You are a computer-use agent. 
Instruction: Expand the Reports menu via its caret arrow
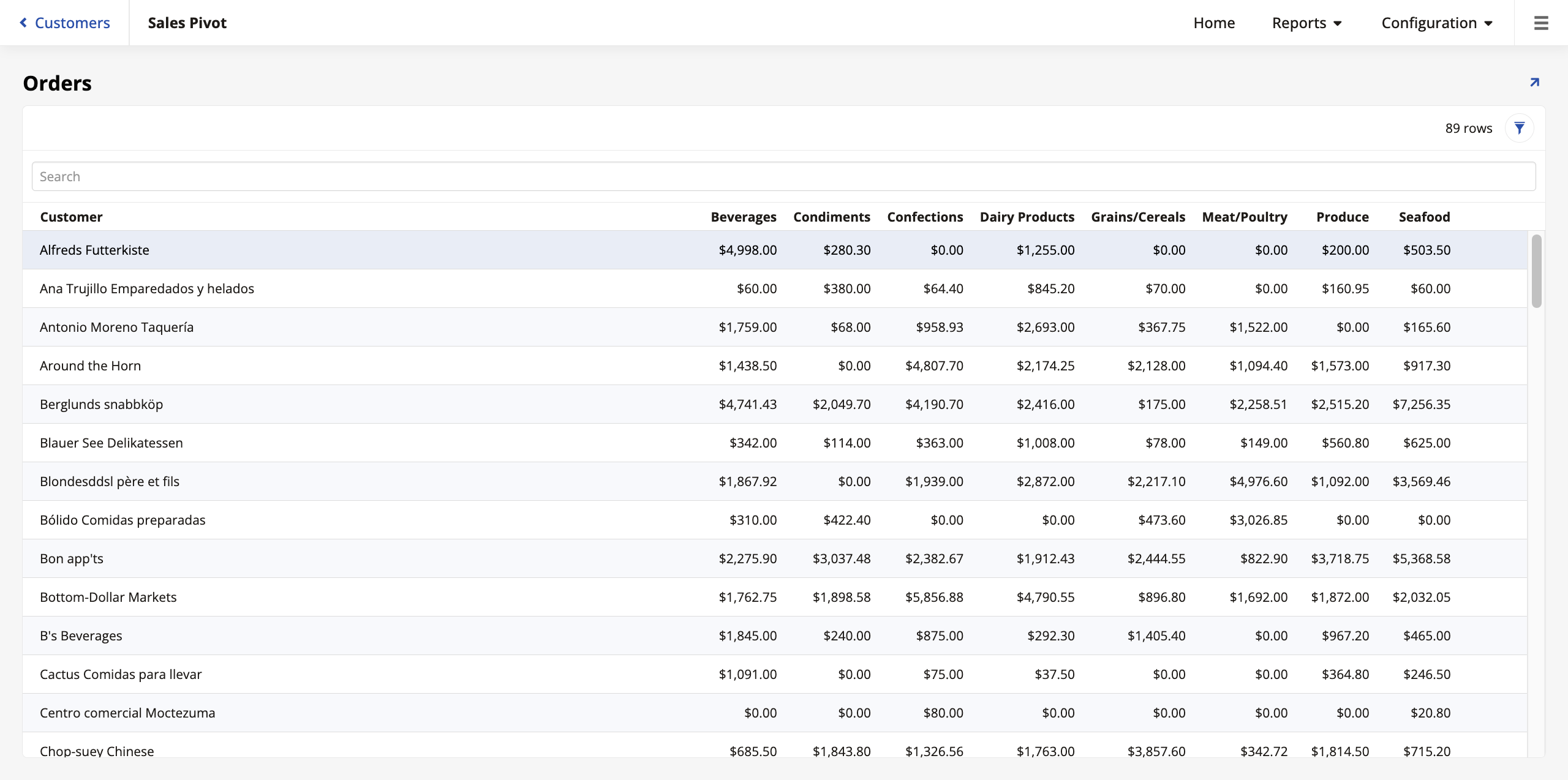click(1338, 23)
